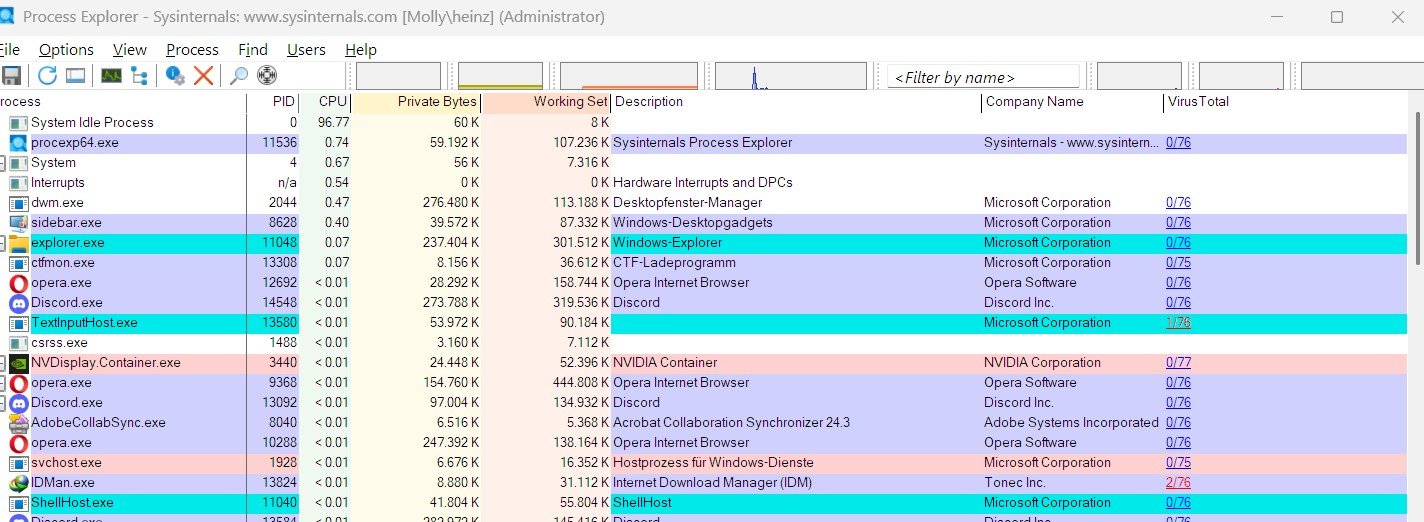Screen dimensions: 1424x522
Task: Click Opera icon for PID 10288
Action: (18, 443)
